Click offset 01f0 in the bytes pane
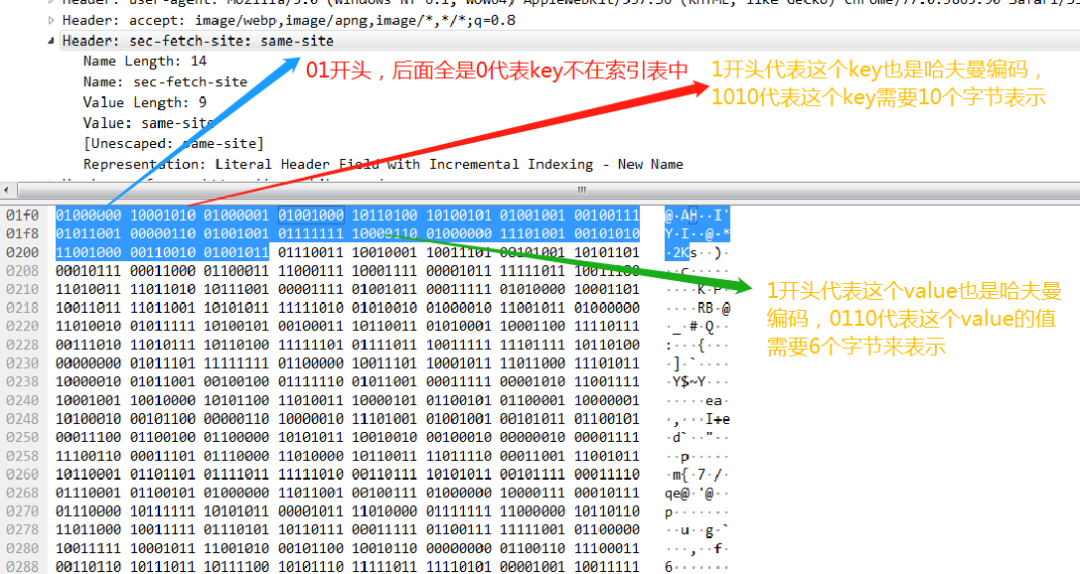1080x574 pixels. [22, 216]
